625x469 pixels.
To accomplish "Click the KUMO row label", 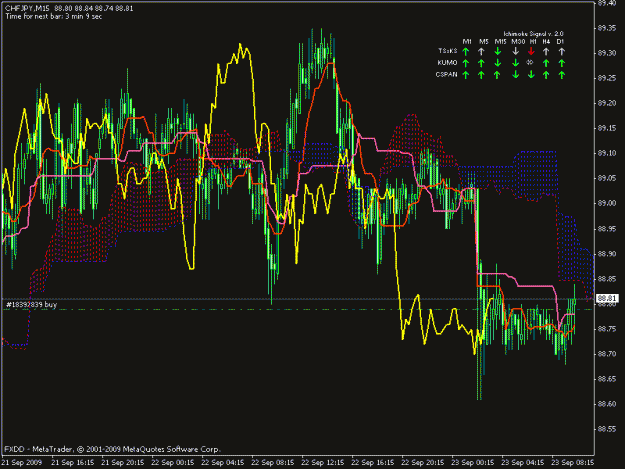I will tap(447, 63).
